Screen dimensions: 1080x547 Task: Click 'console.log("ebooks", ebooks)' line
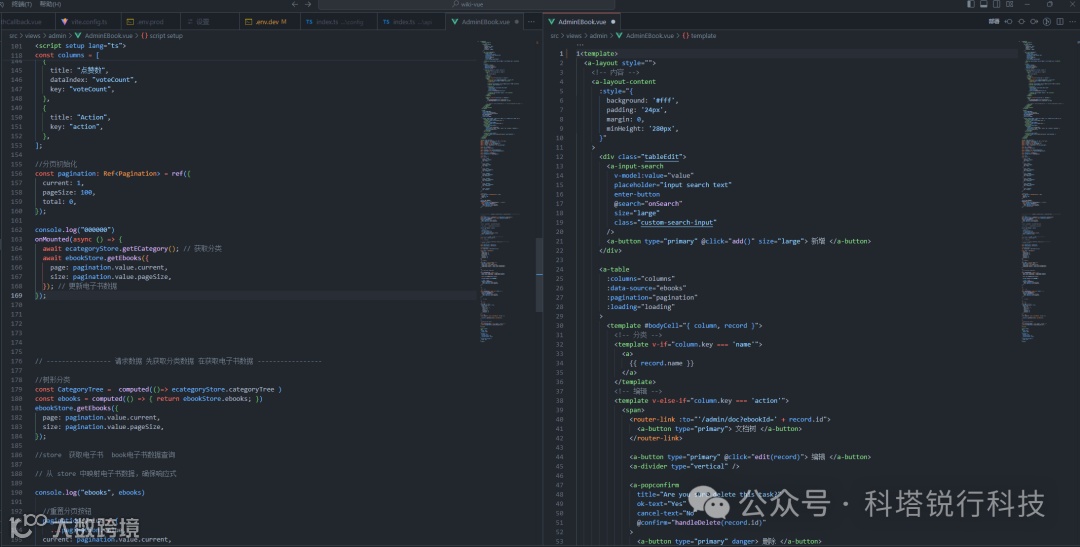pos(90,493)
